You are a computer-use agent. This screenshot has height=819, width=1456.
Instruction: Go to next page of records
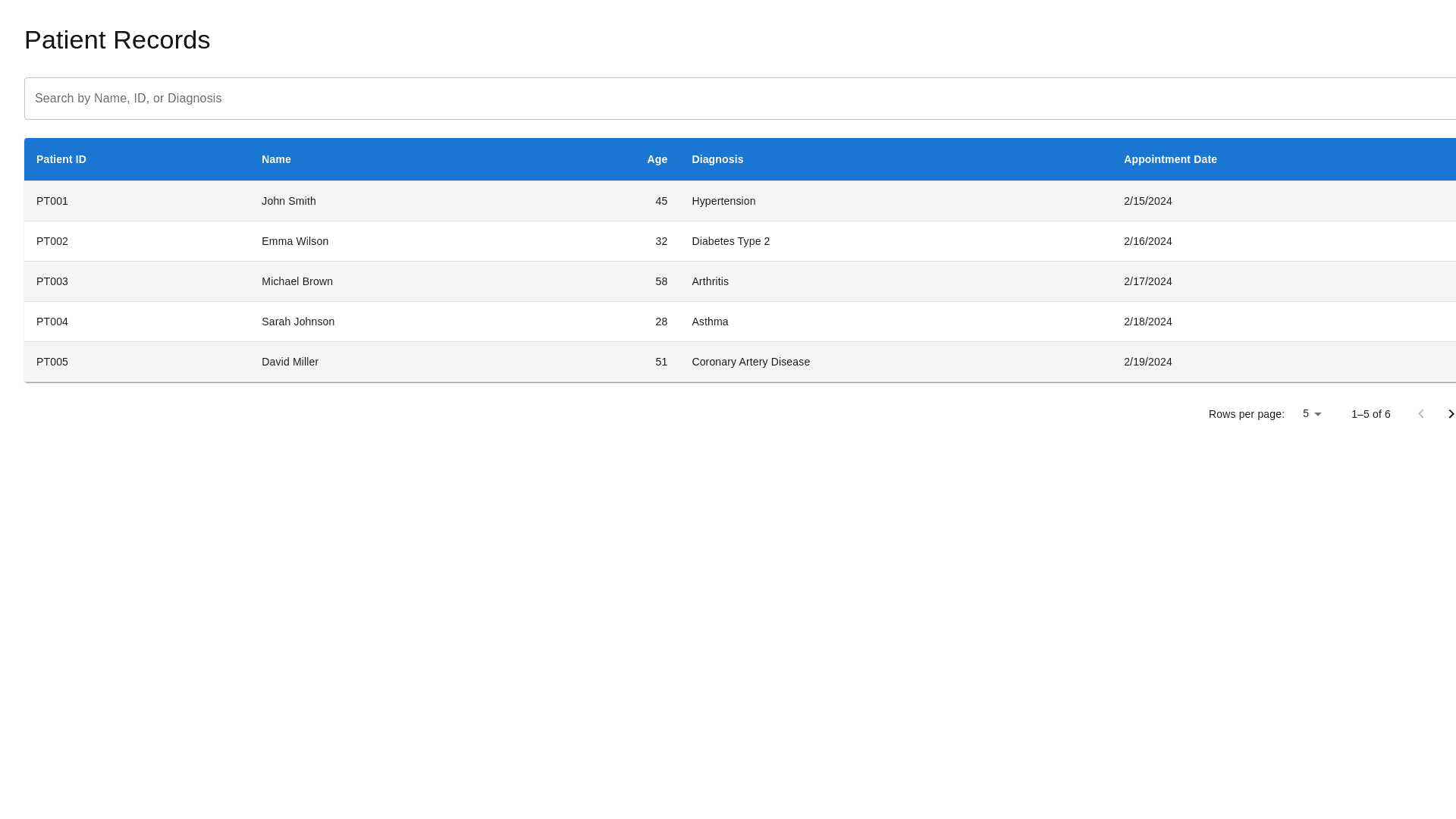pyautogui.click(x=1450, y=414)
